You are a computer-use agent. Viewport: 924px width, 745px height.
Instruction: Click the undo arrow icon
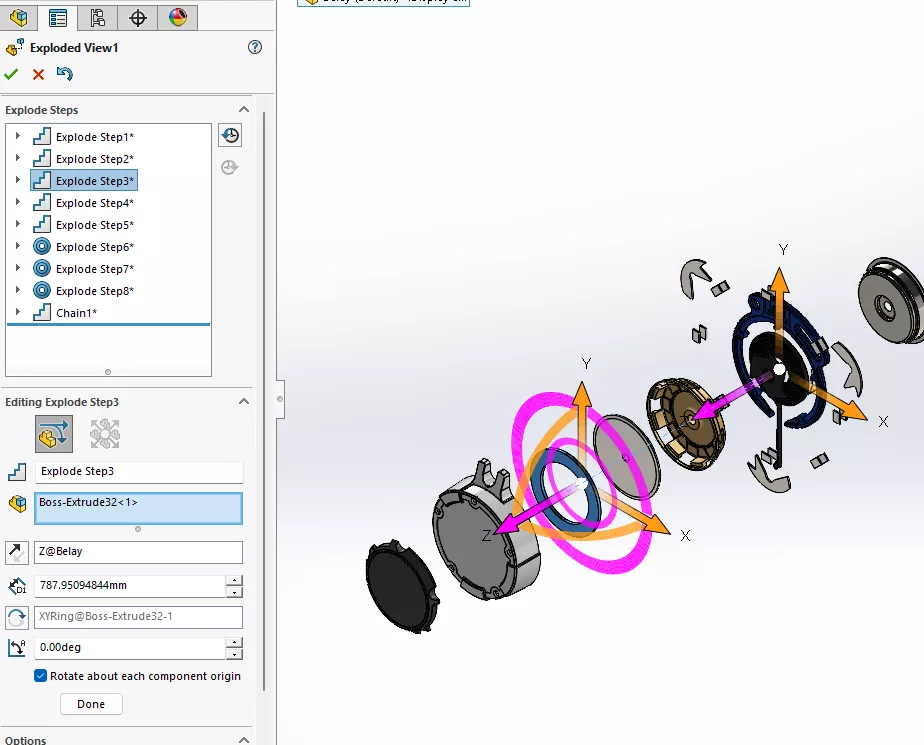[65, 74]
